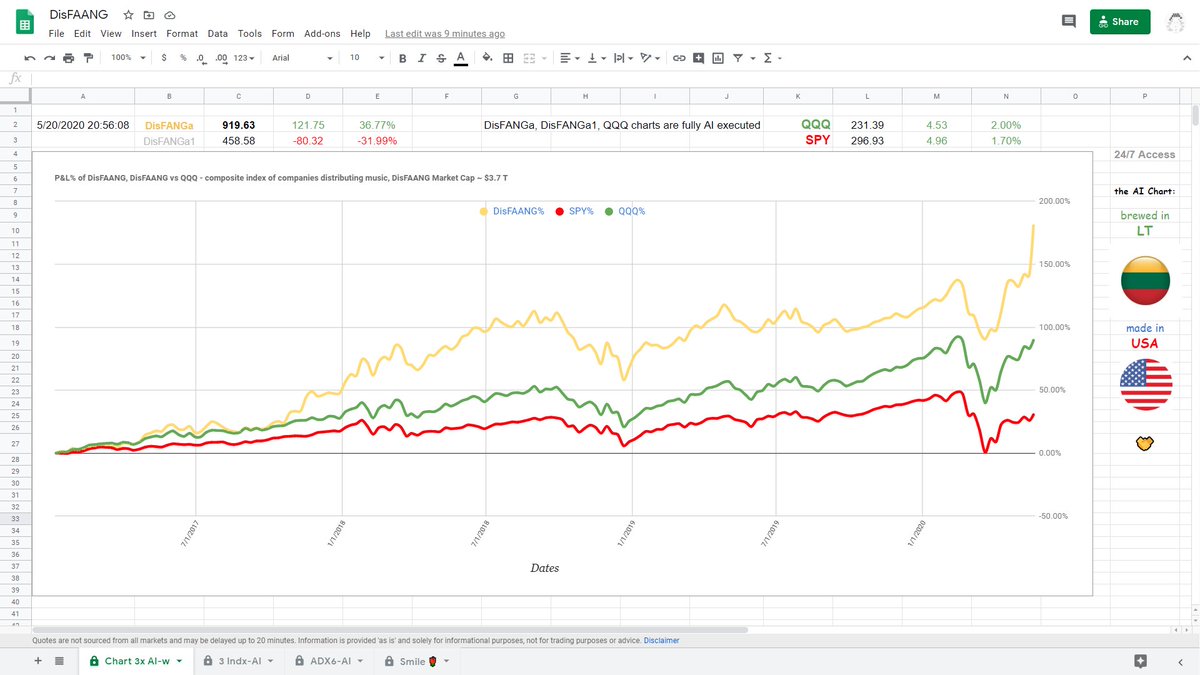Open the Data menu
Screen dimensions: 1200x675
coord(218,34)
